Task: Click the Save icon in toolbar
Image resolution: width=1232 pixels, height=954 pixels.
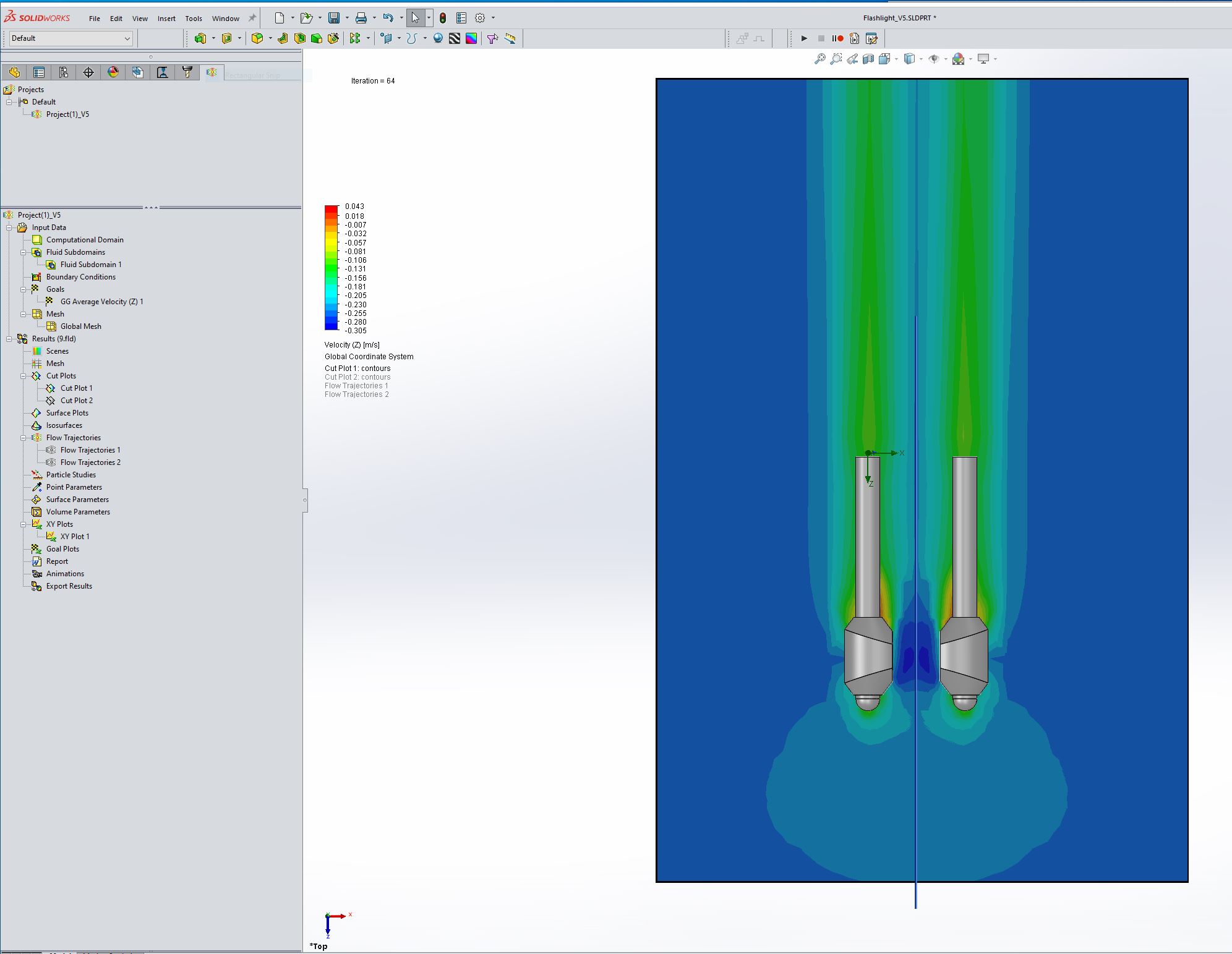Action: point(334,18)
